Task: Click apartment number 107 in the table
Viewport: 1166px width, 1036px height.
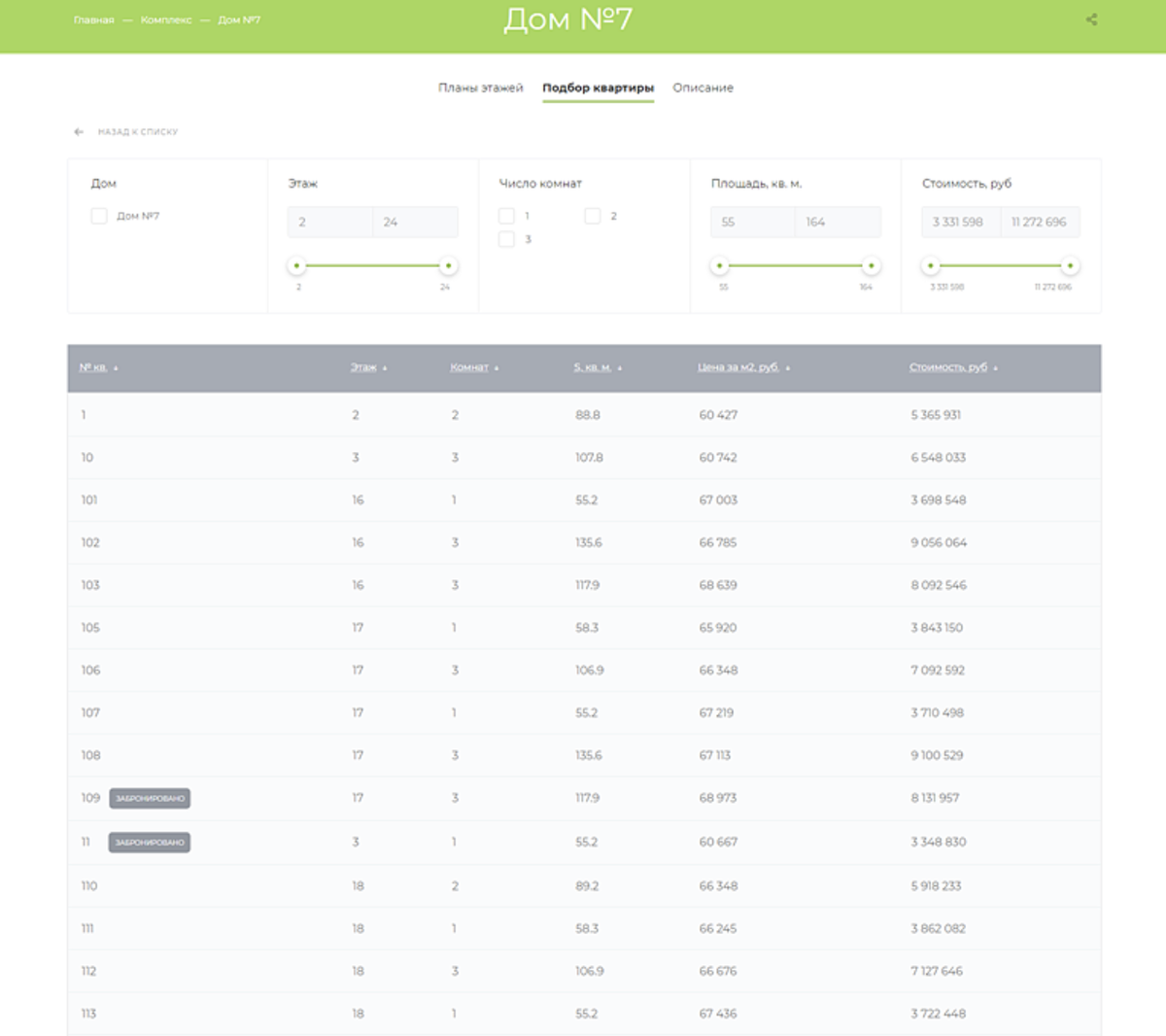Action: click(x=90, y=713)
